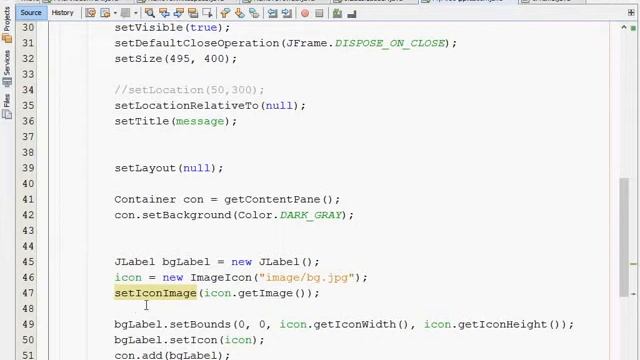Image resolution: width=640 pixels, height=360 pixels.
Task: Click the vertical scrollbar up arrow
Action: tap(624, 27)
